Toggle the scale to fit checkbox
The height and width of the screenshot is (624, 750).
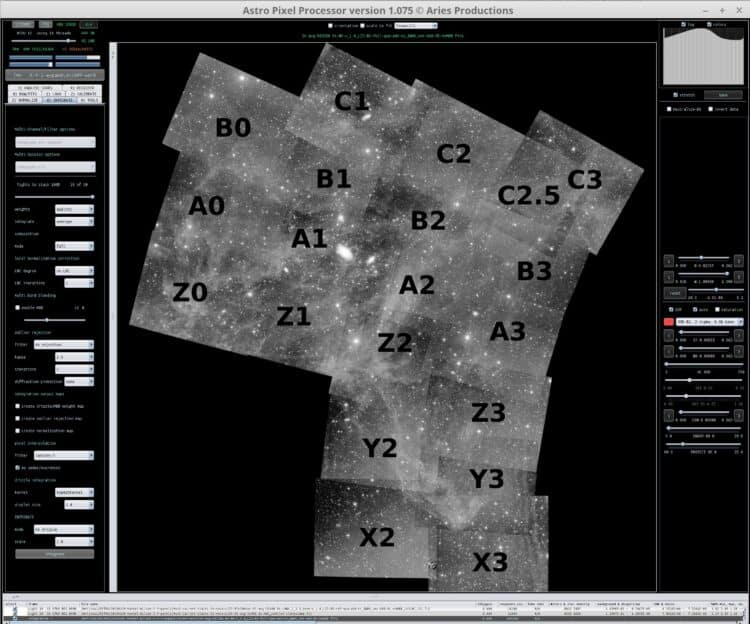[x=363, y=25]
